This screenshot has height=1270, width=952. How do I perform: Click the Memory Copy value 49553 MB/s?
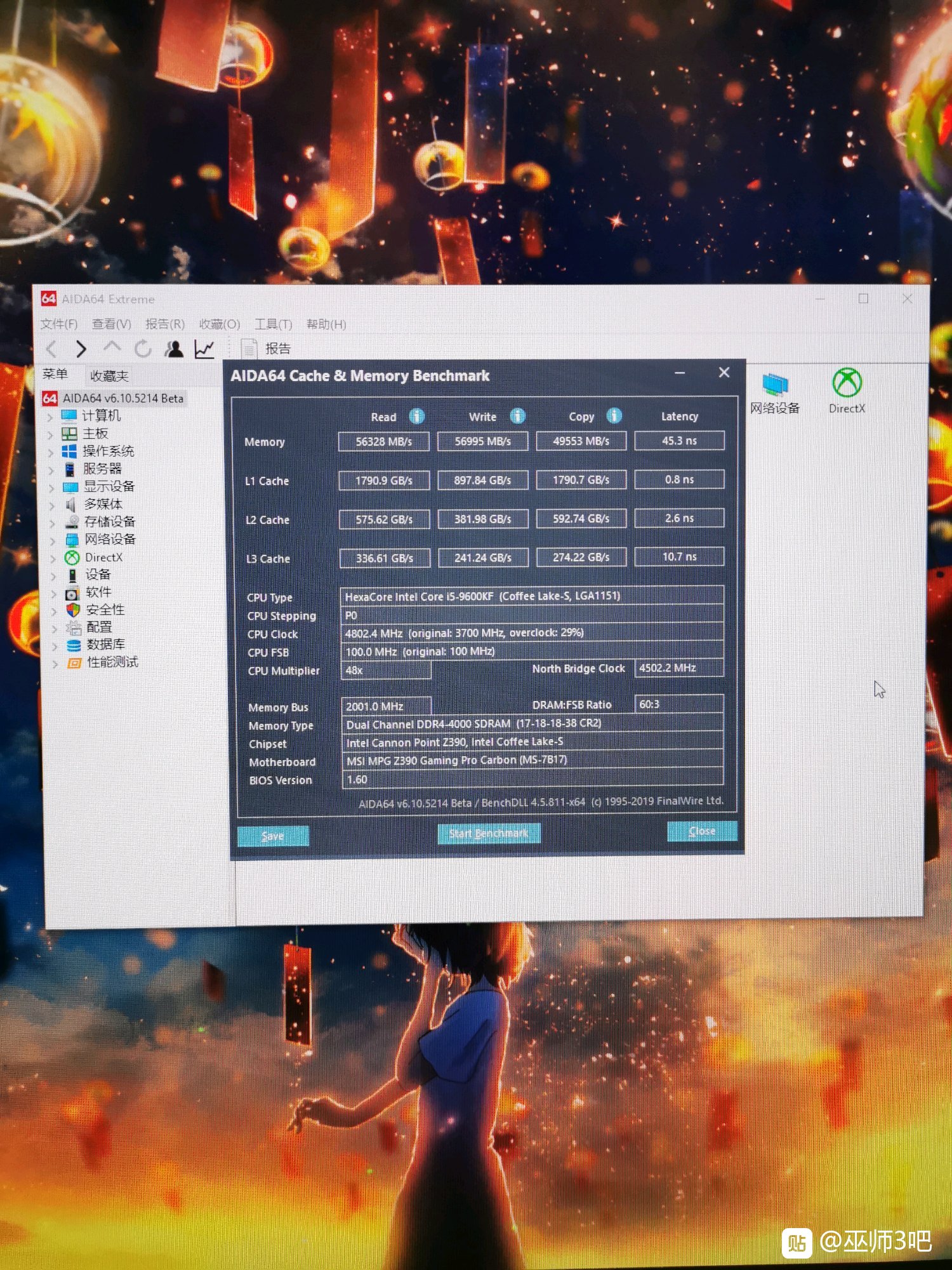581,441
